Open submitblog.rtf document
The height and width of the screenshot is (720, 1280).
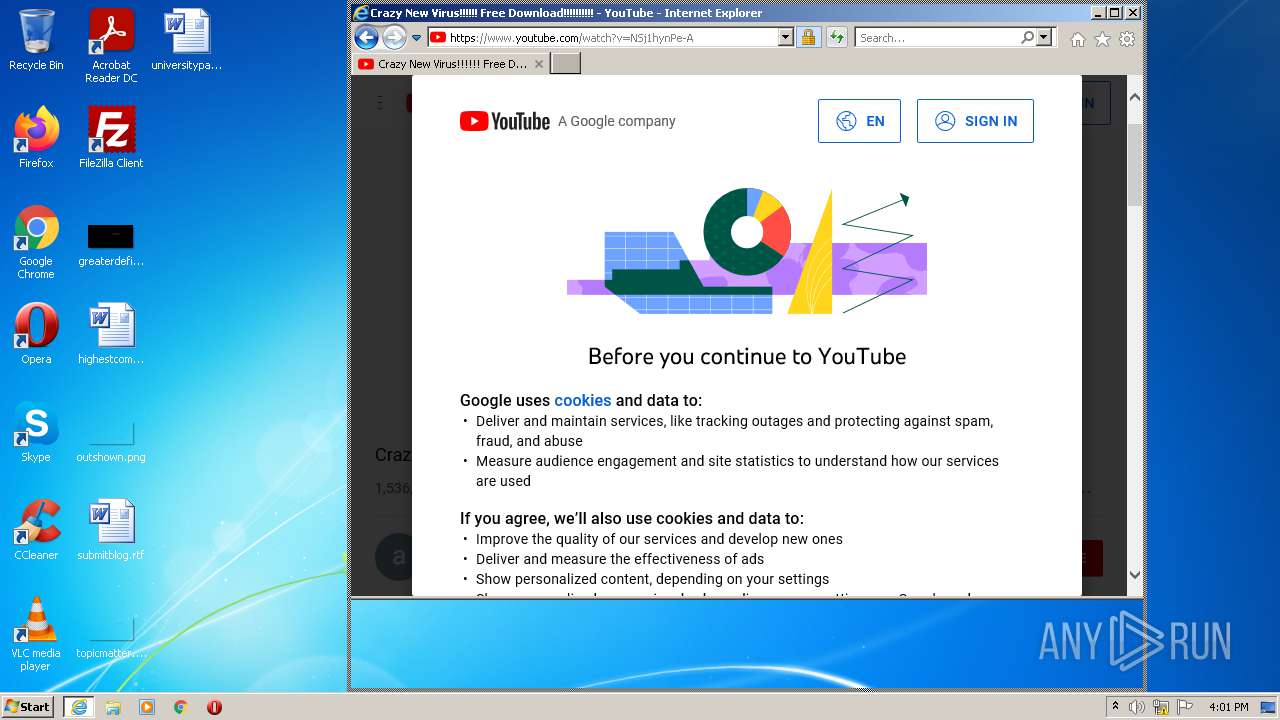tap(111, 530)
